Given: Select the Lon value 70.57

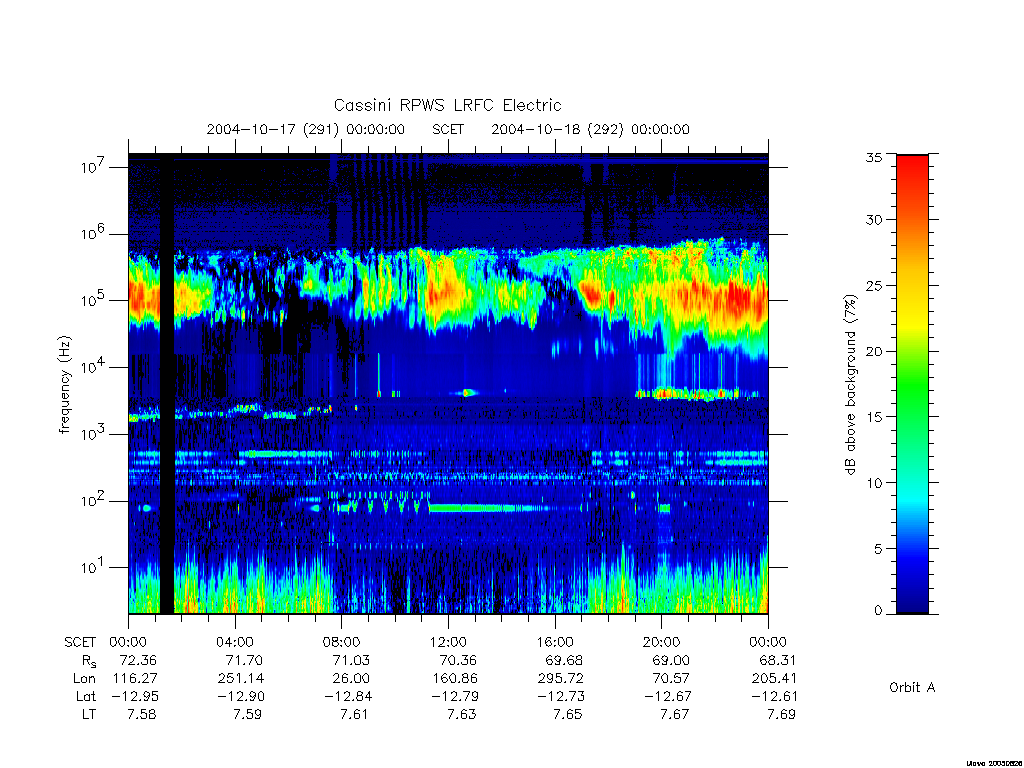Looking at the screenshot, I should 671,678.
